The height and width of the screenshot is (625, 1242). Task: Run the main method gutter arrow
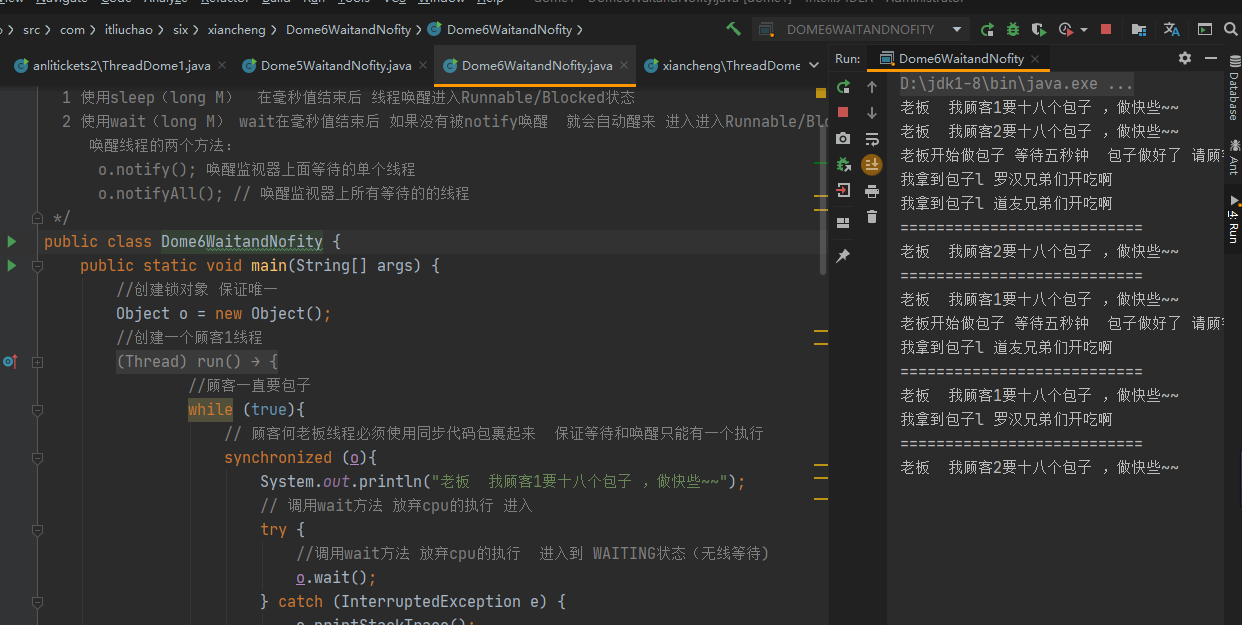pos(12,265)
